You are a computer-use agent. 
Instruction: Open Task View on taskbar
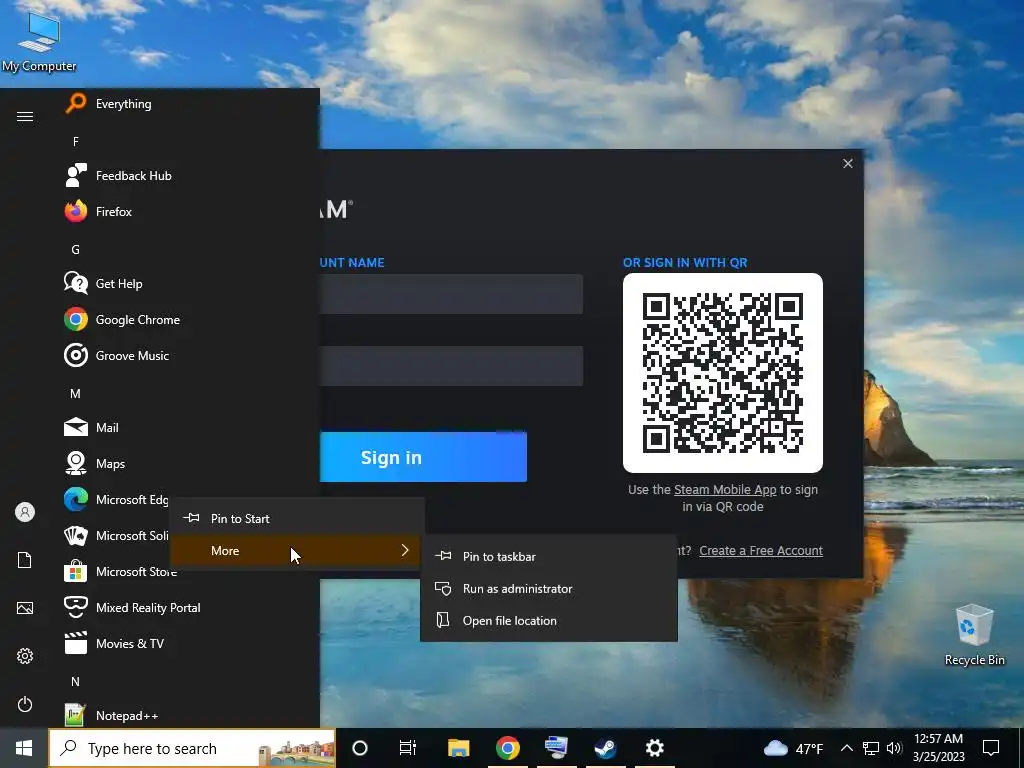(x=408, y=748)
